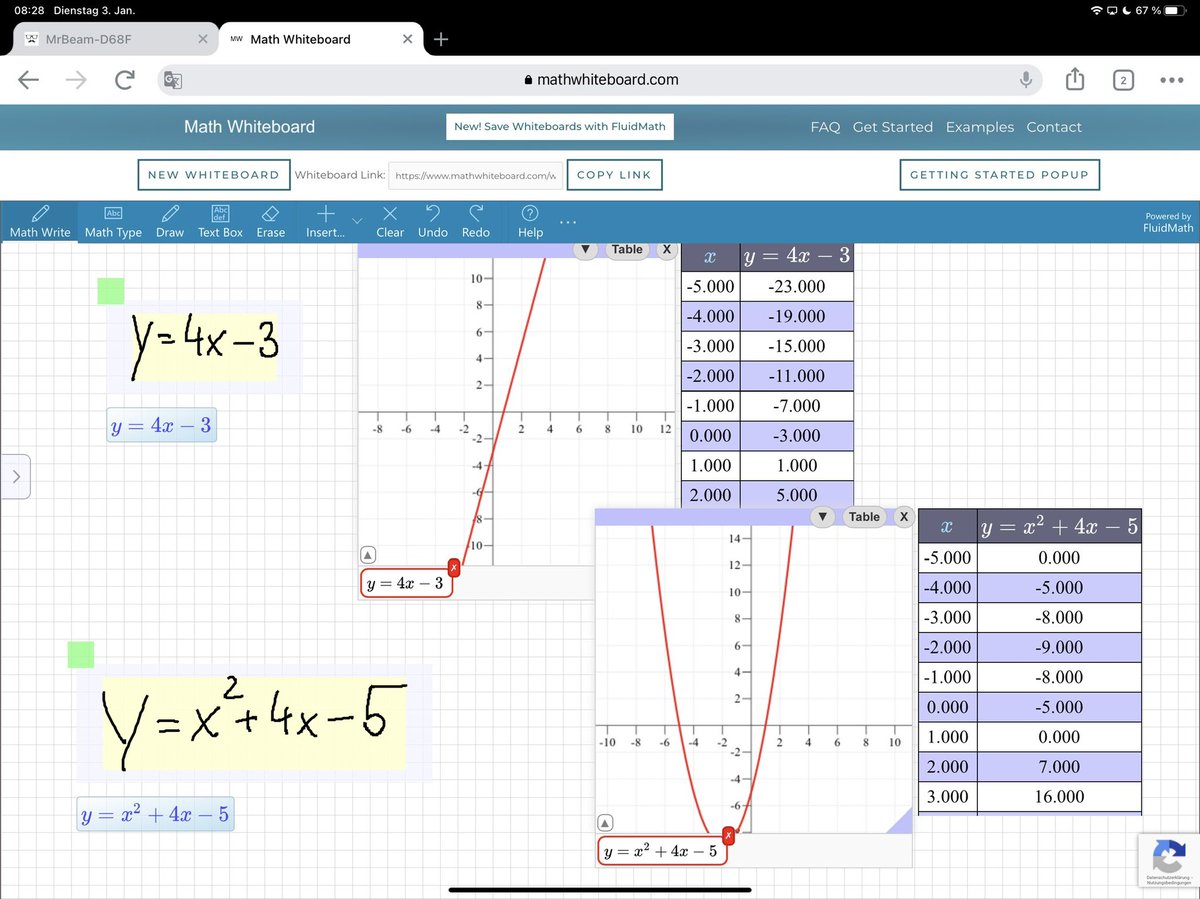This screenshot has height=899, width=1200.
Task: Open the translate icon in address bar
Action: pyautogui.click(x=172, y=80)
